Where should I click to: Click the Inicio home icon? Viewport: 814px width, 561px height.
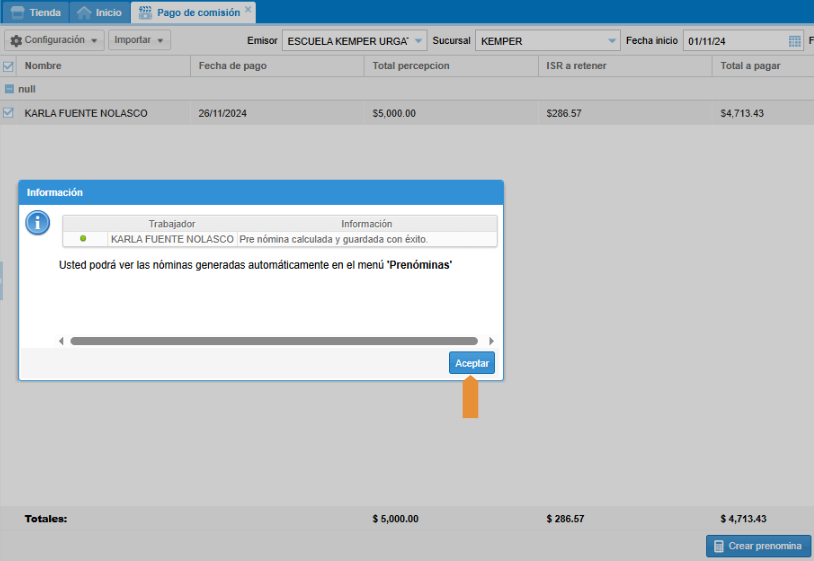(84, 13)
